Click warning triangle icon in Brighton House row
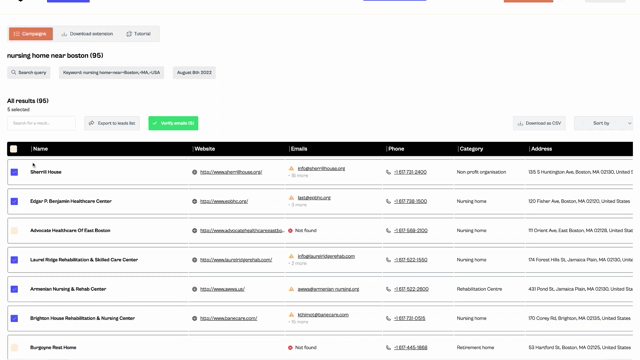Viewport: 640px width, 360px height. click(291, 315)
